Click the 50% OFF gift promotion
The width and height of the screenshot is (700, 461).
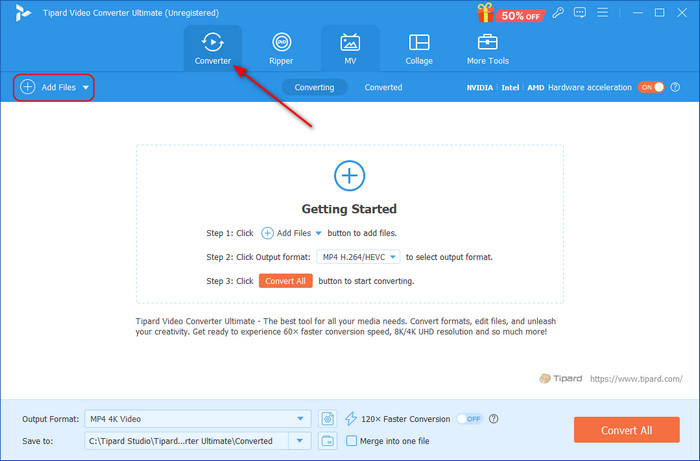click(x=511, y=14)
